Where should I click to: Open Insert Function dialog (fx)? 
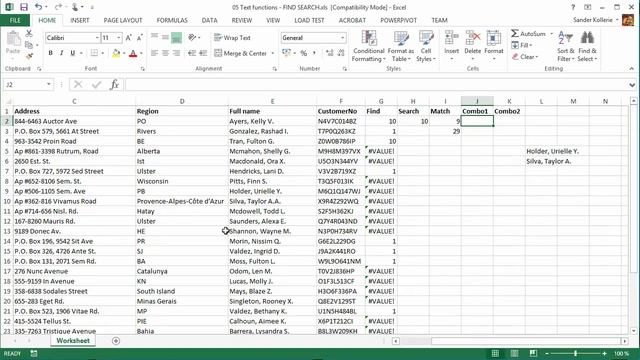click(x=114, y=84)
